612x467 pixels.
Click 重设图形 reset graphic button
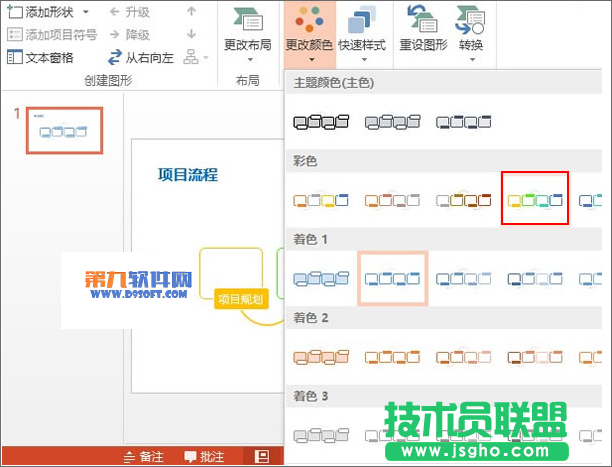pos(423,30)
